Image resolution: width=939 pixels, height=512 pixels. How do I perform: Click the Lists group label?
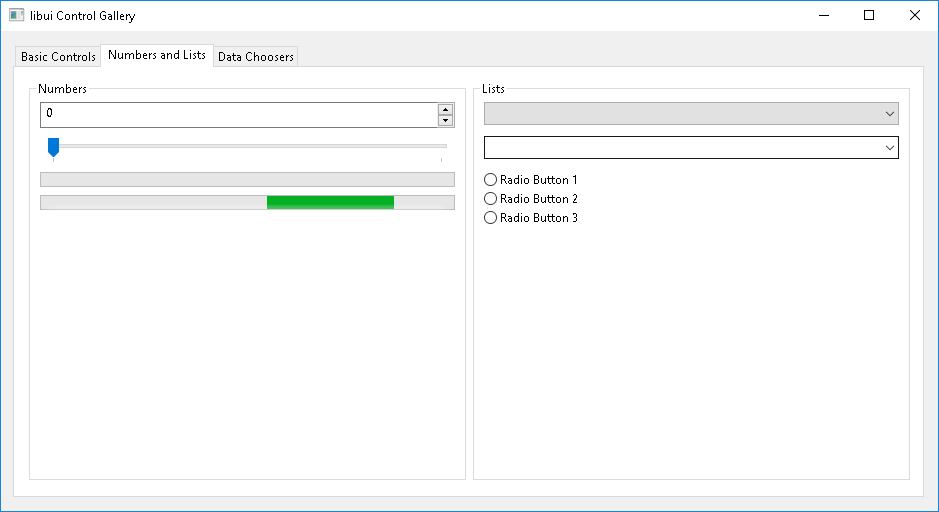(x=493, y=89)
